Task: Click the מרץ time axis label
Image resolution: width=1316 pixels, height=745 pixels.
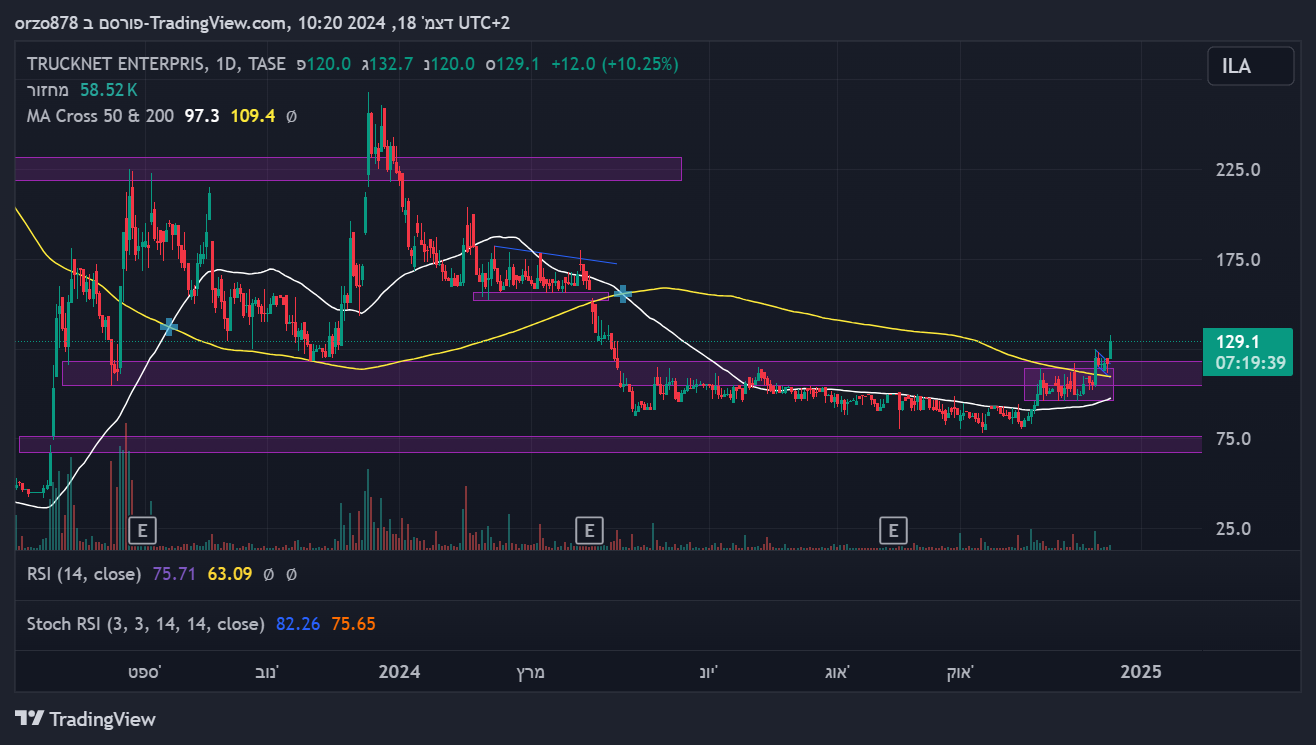Action: pyautogui.click(x=531, y=672)
